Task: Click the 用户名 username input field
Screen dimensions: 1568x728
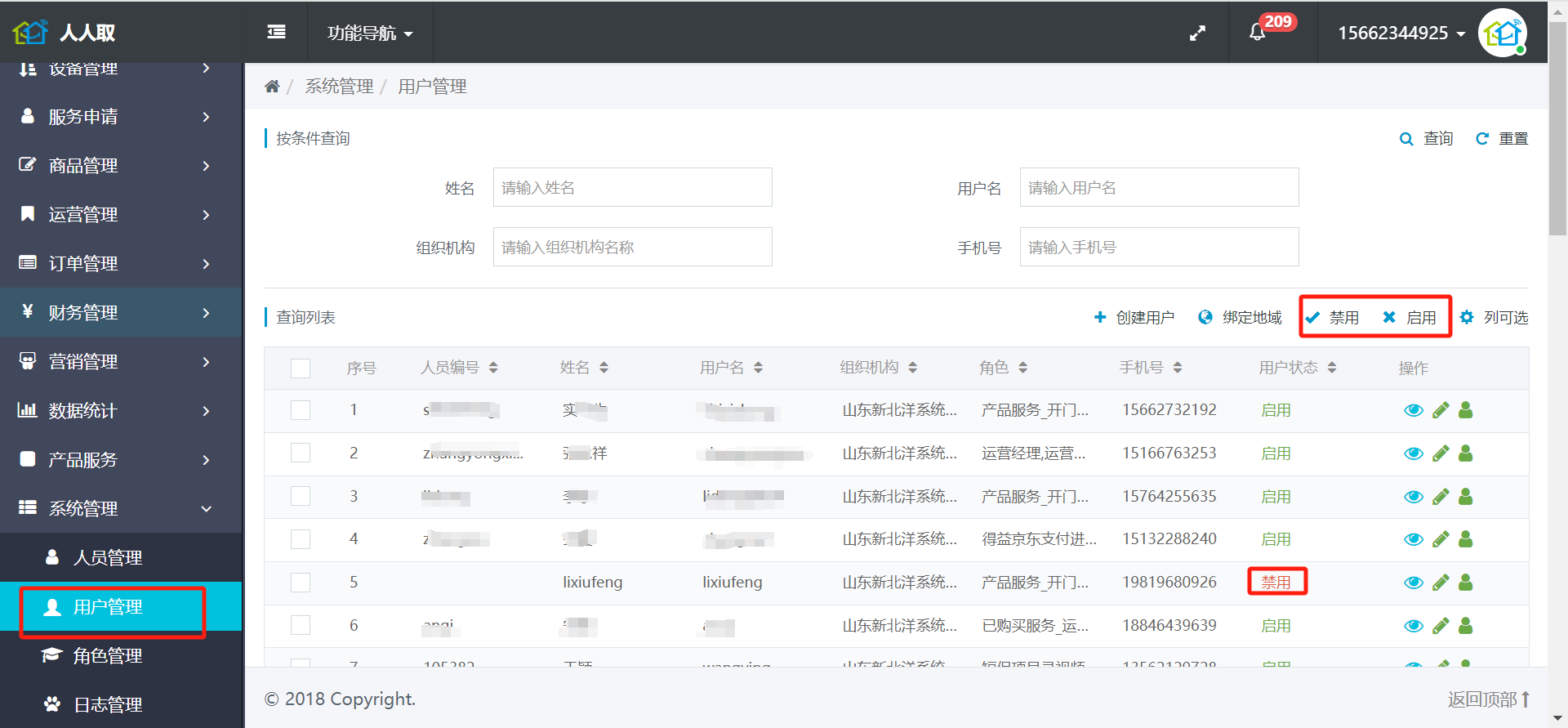Action: 1160,187
